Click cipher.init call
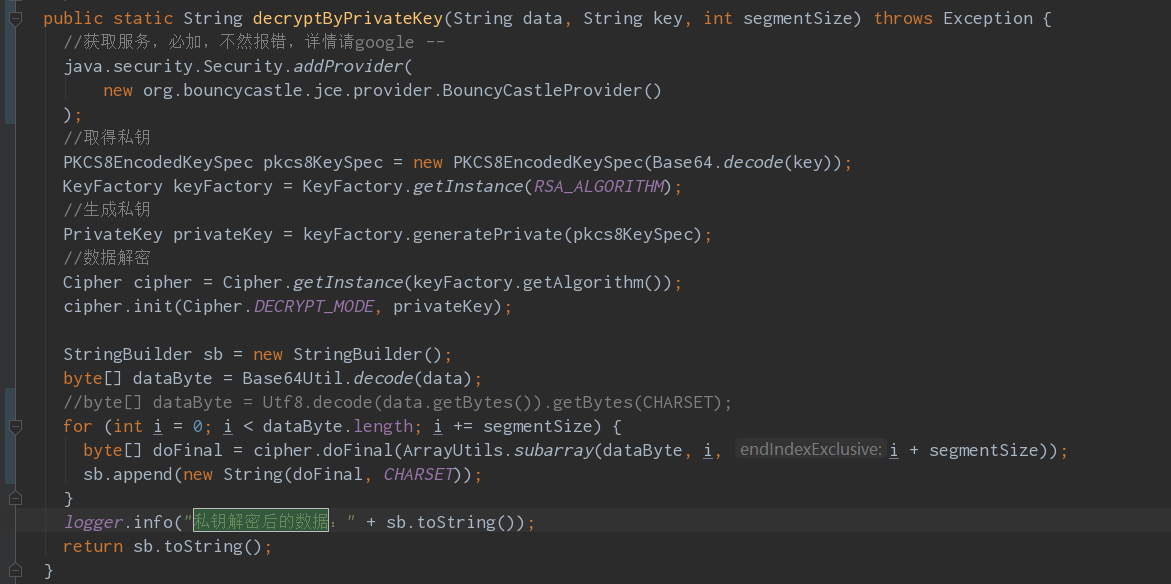 [118, 306]
